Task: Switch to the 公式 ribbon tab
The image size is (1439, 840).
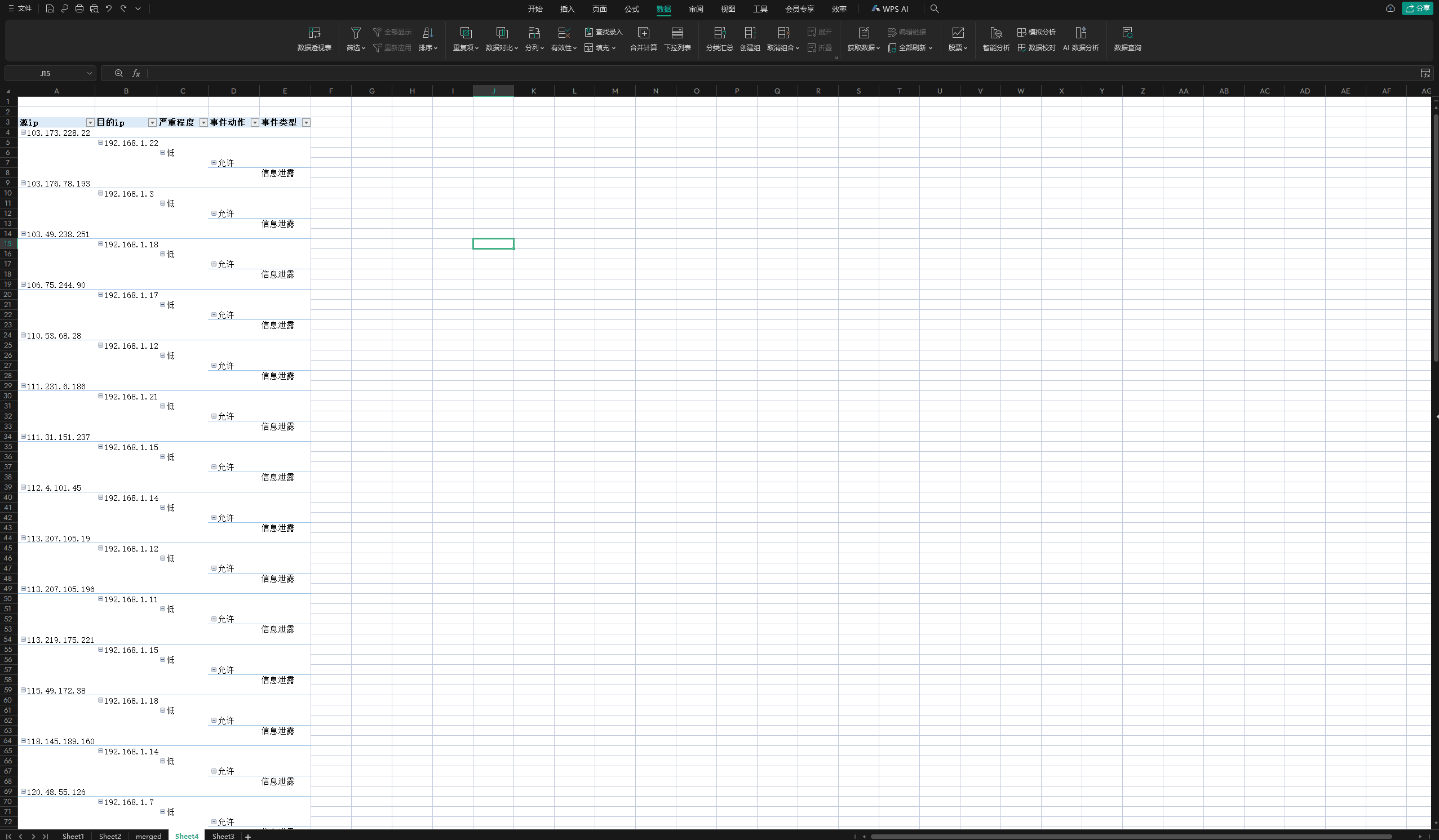Action: (631, 8)
